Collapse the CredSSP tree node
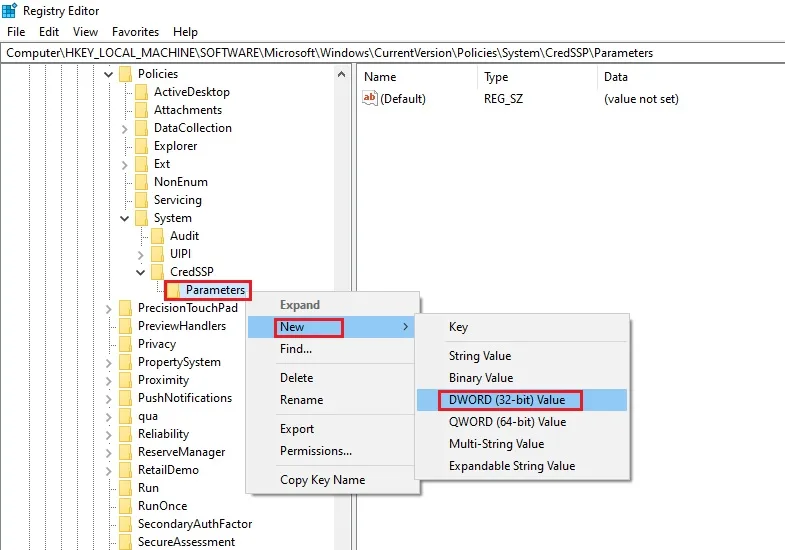The image size is (785, 550). (140, 273)
